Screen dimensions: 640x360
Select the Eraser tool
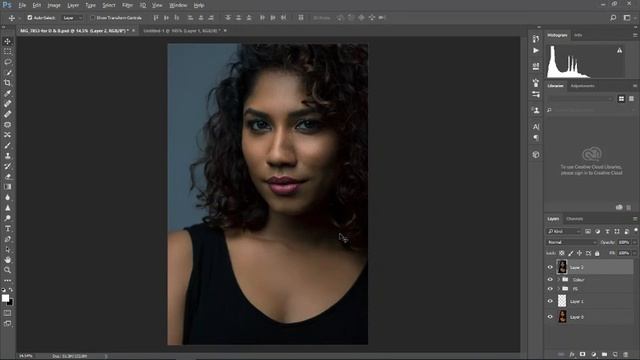click(7, 177)
